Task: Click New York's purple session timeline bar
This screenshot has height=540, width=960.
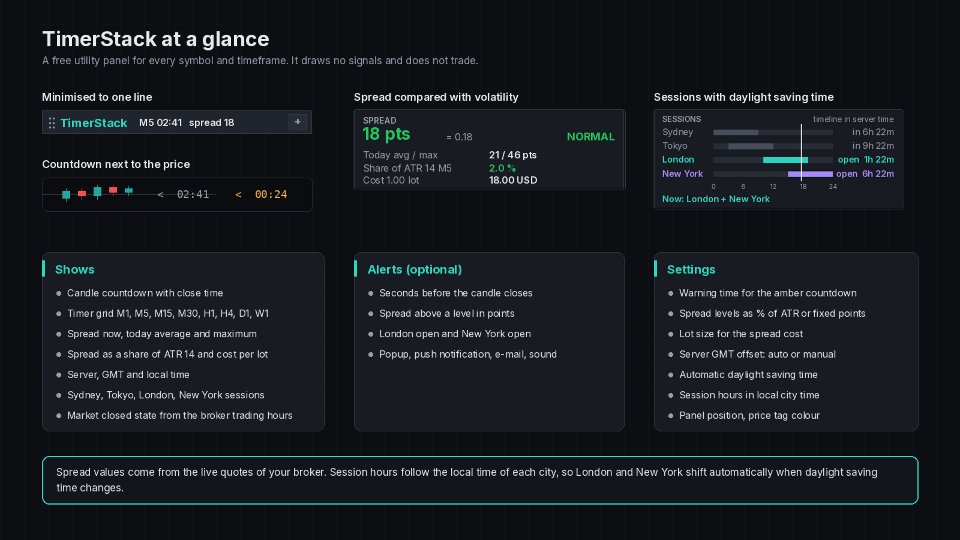Action: coord(810,174)
